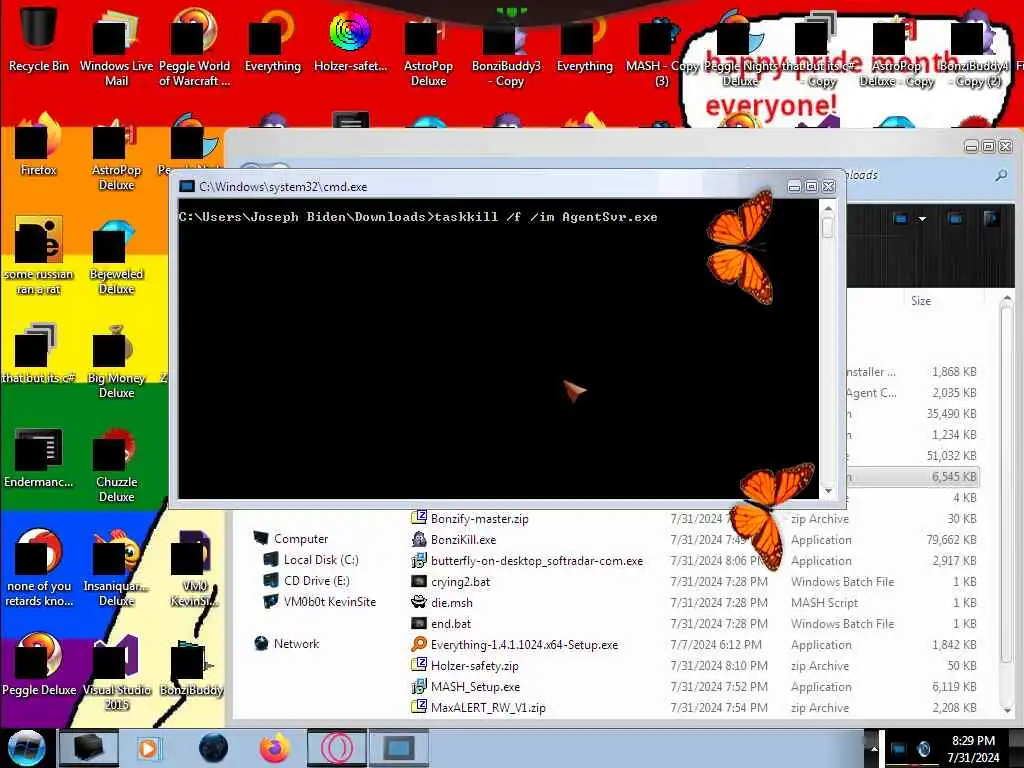Select Network in Explorer navigation tree
The height and width of the screenshot is (768, 1024).
[x=296, y=643]
